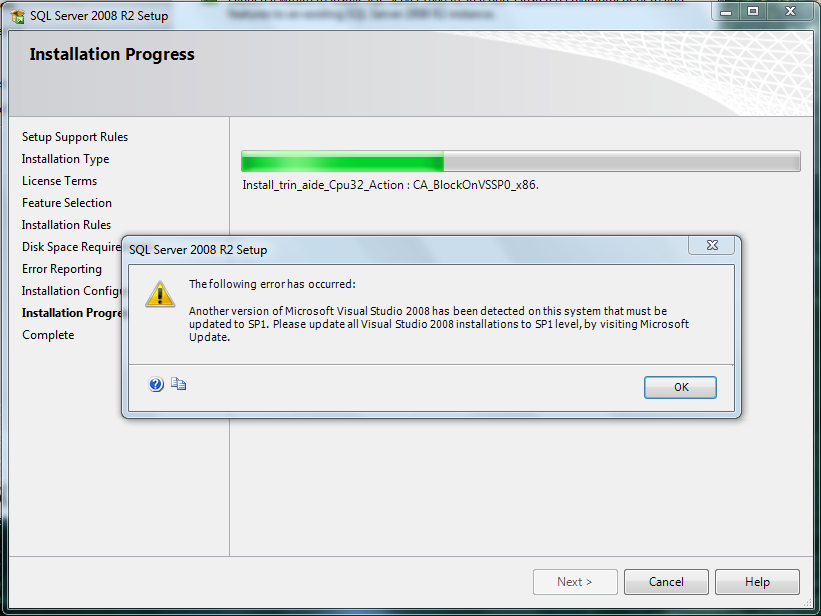Select the Setup Support Rules step

click(x=75, y=137)
